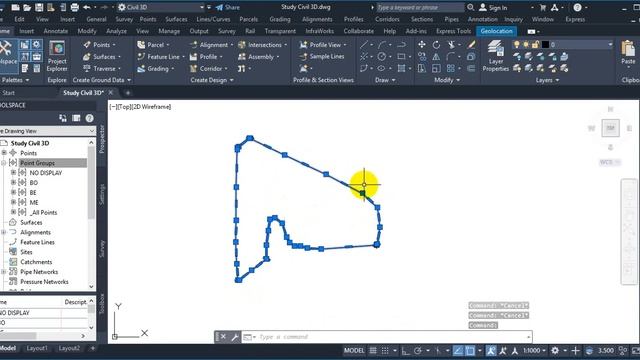The height and width of the screenshot is (360, 640).
Task: Click the Sample Lines button
Action: 322,56
